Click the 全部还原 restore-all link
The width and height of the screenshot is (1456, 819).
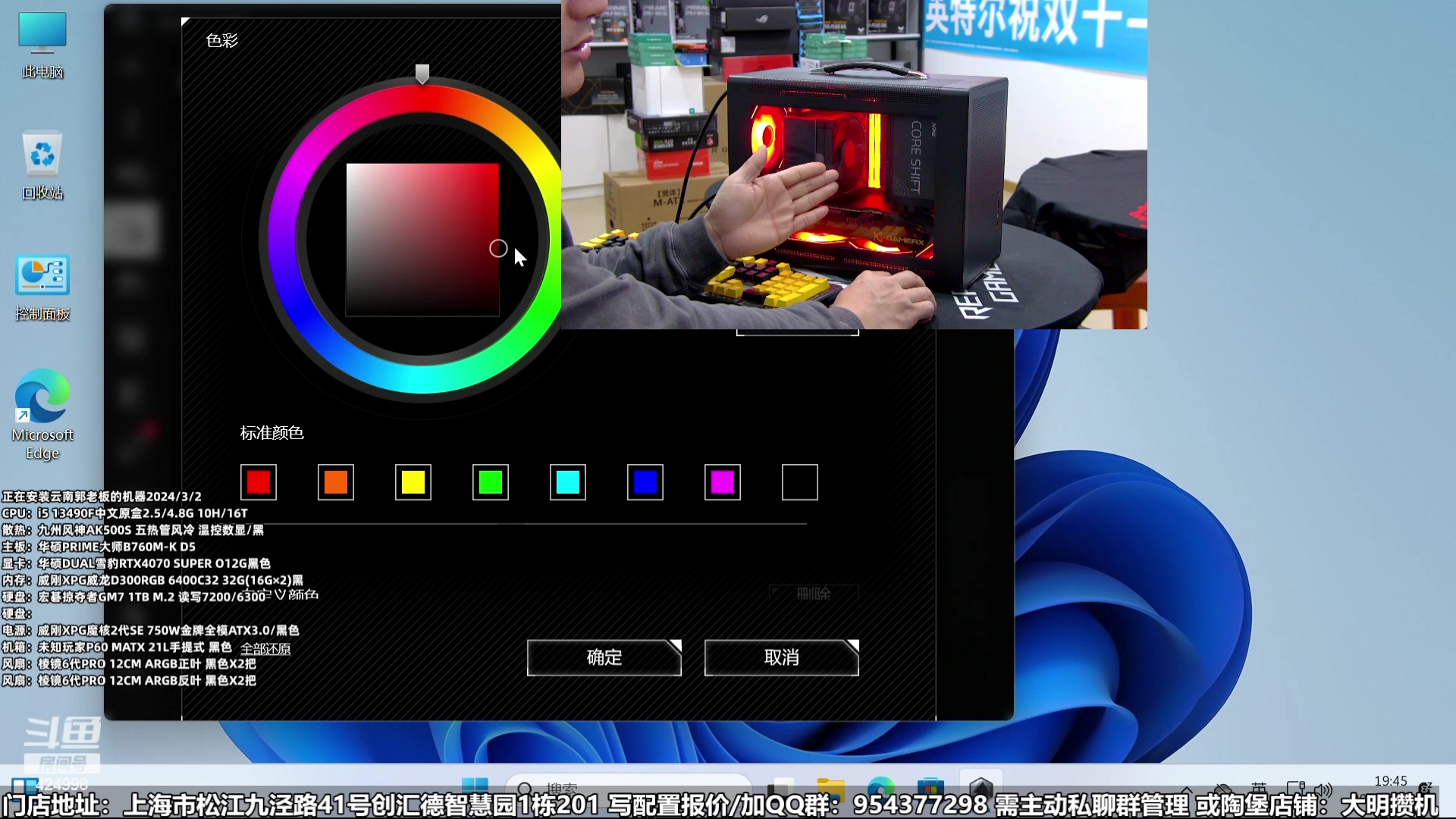(265, 648)
